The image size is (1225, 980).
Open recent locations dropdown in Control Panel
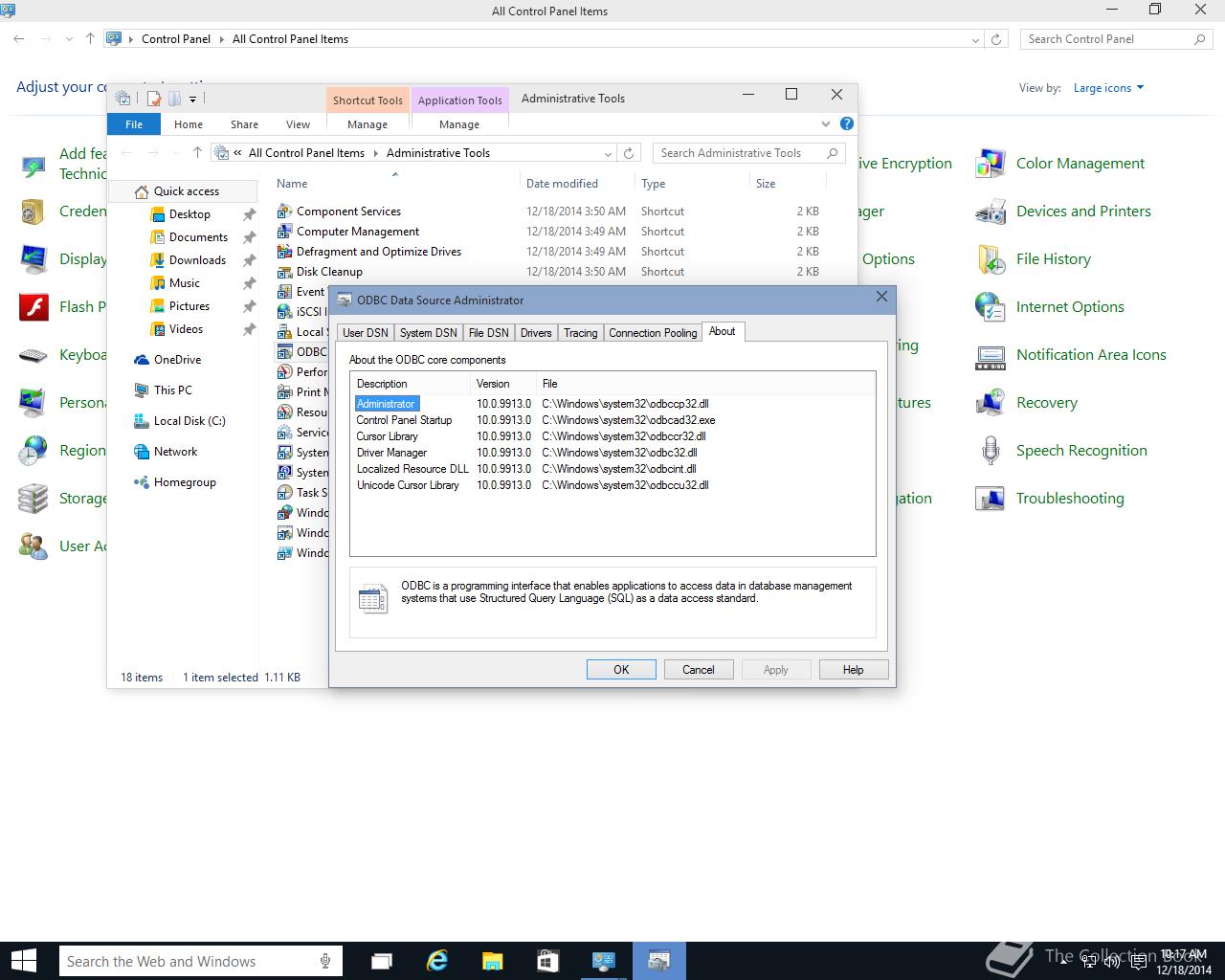pos(69,39)
